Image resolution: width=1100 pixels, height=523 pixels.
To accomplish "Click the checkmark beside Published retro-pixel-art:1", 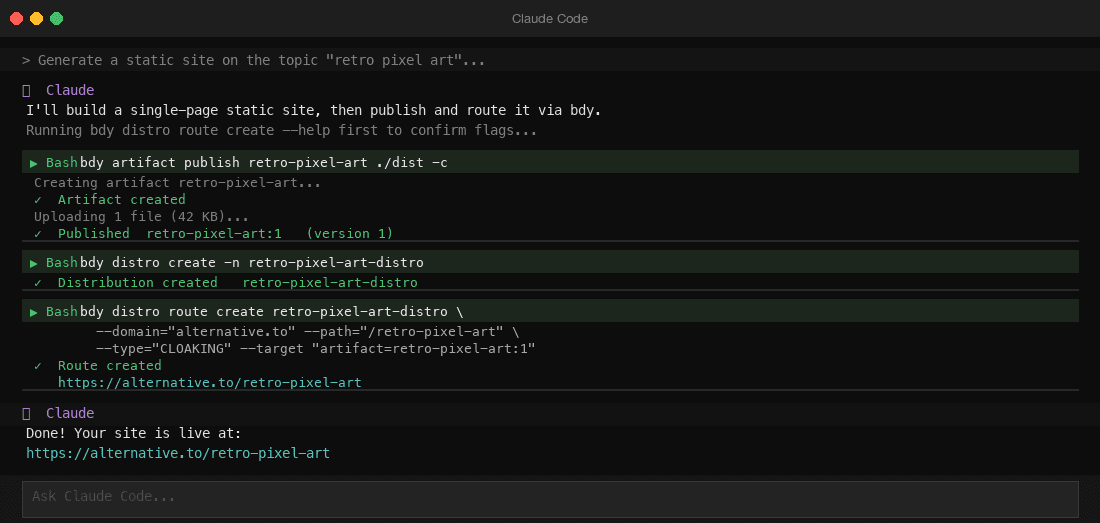I will [x=38, y=233].
